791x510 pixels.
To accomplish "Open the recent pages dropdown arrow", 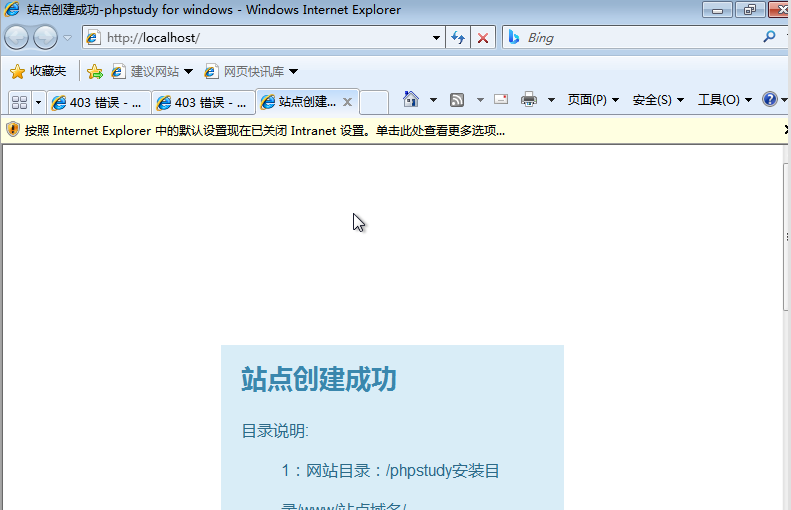I will tap(68, 38).
